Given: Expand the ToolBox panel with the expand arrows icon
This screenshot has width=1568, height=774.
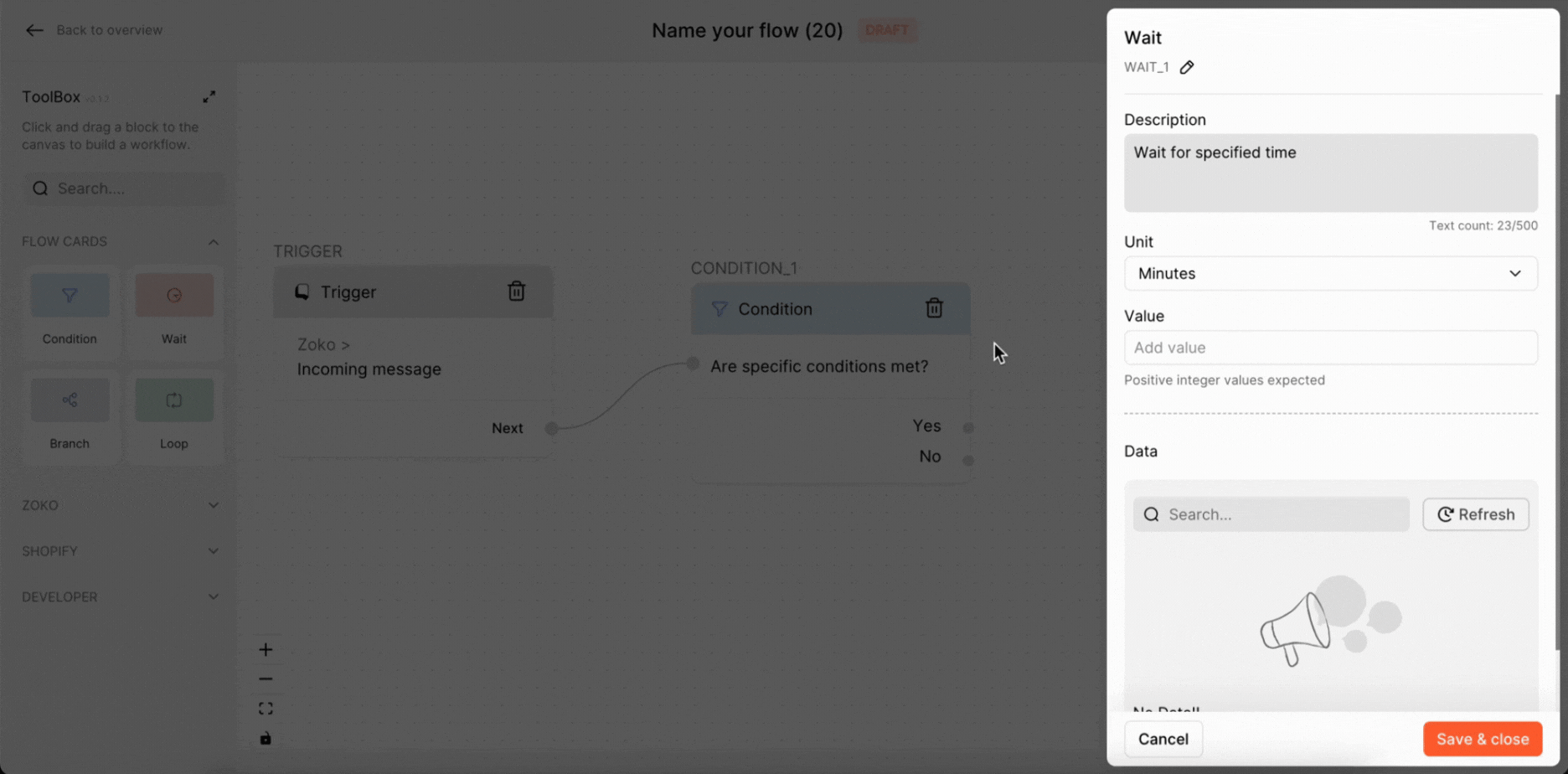Looking at the screenshot, I should 209,97.
